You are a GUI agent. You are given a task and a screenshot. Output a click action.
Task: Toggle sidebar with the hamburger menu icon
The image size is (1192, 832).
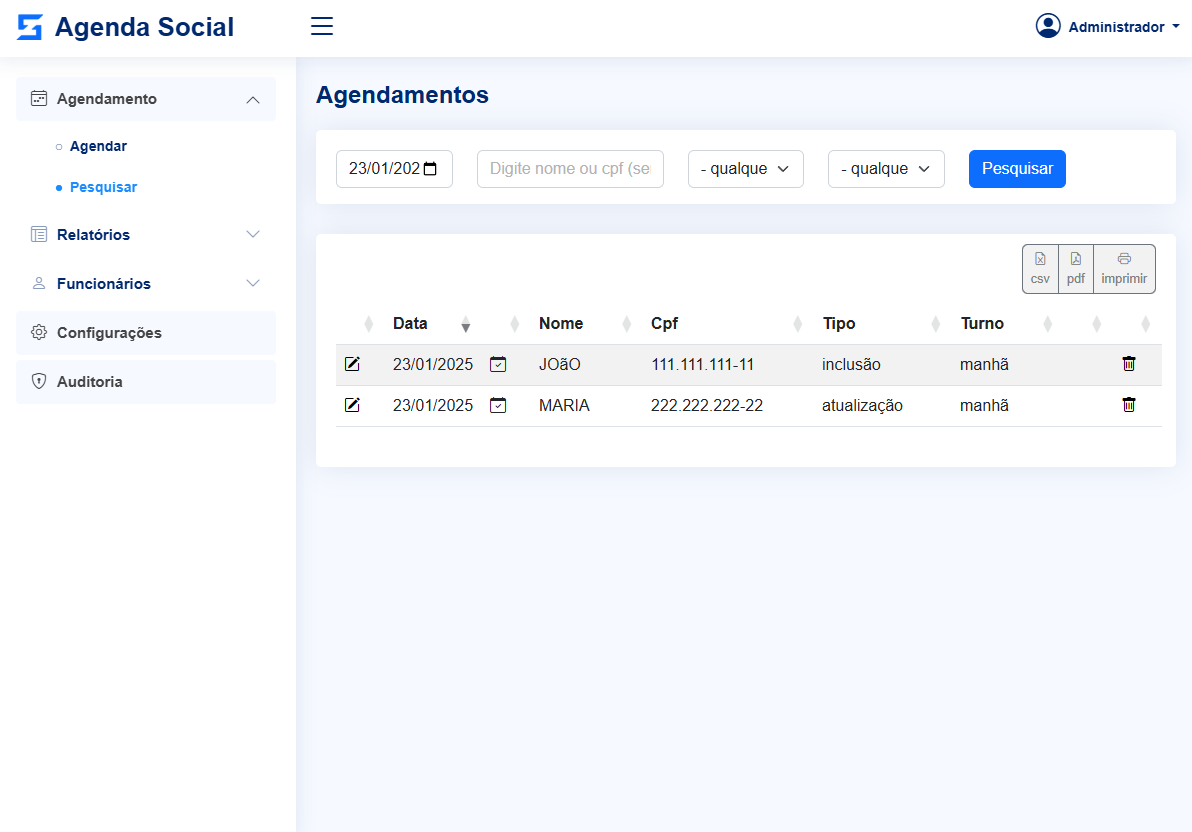tap(322, 27)
